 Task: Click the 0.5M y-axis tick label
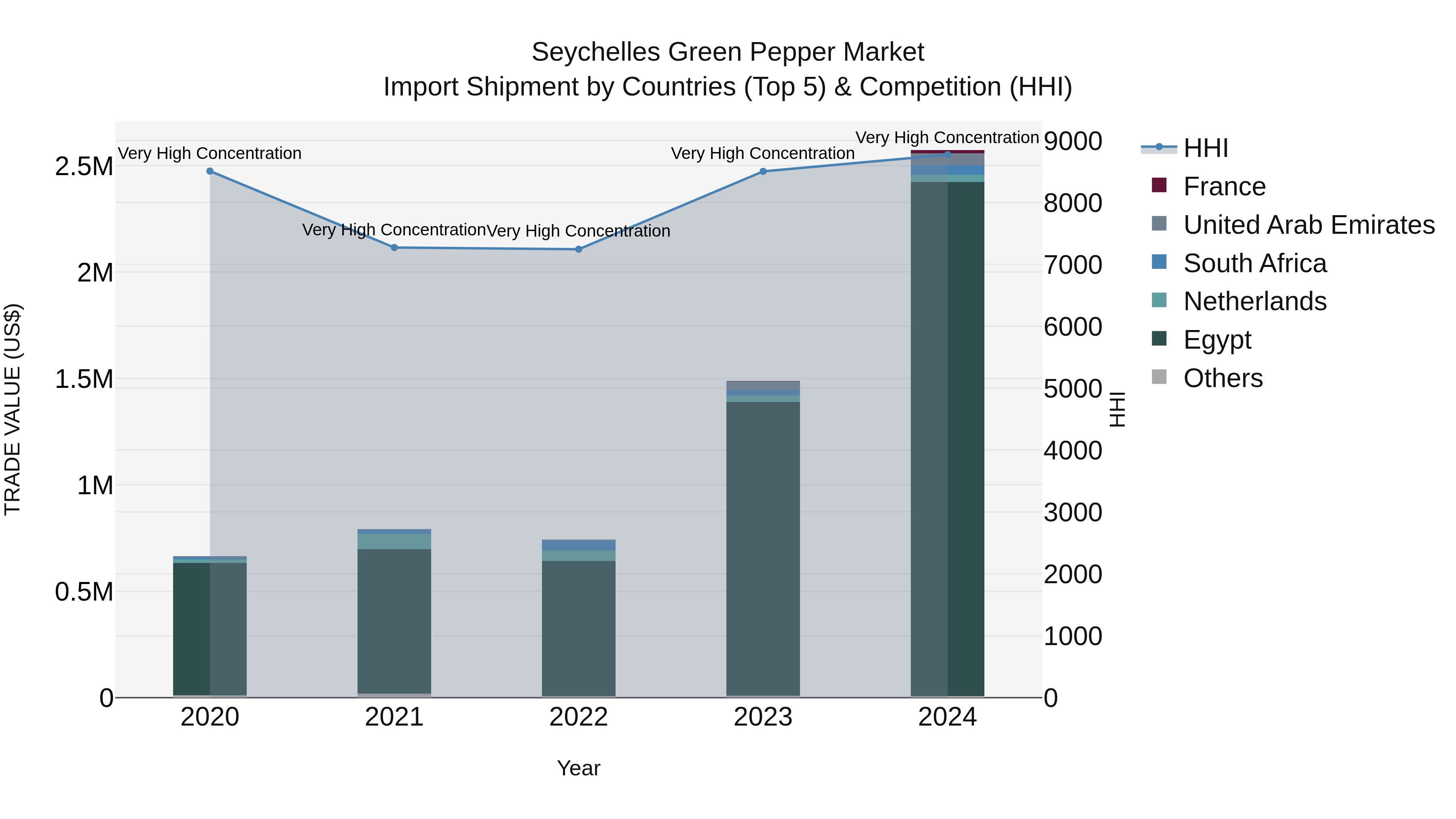(84, 592)
